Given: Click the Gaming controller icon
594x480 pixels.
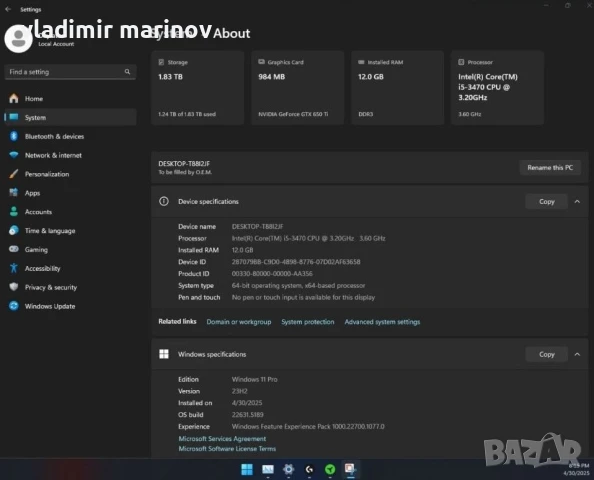Looking at the screenshot, I should click(x=14, y=249).
